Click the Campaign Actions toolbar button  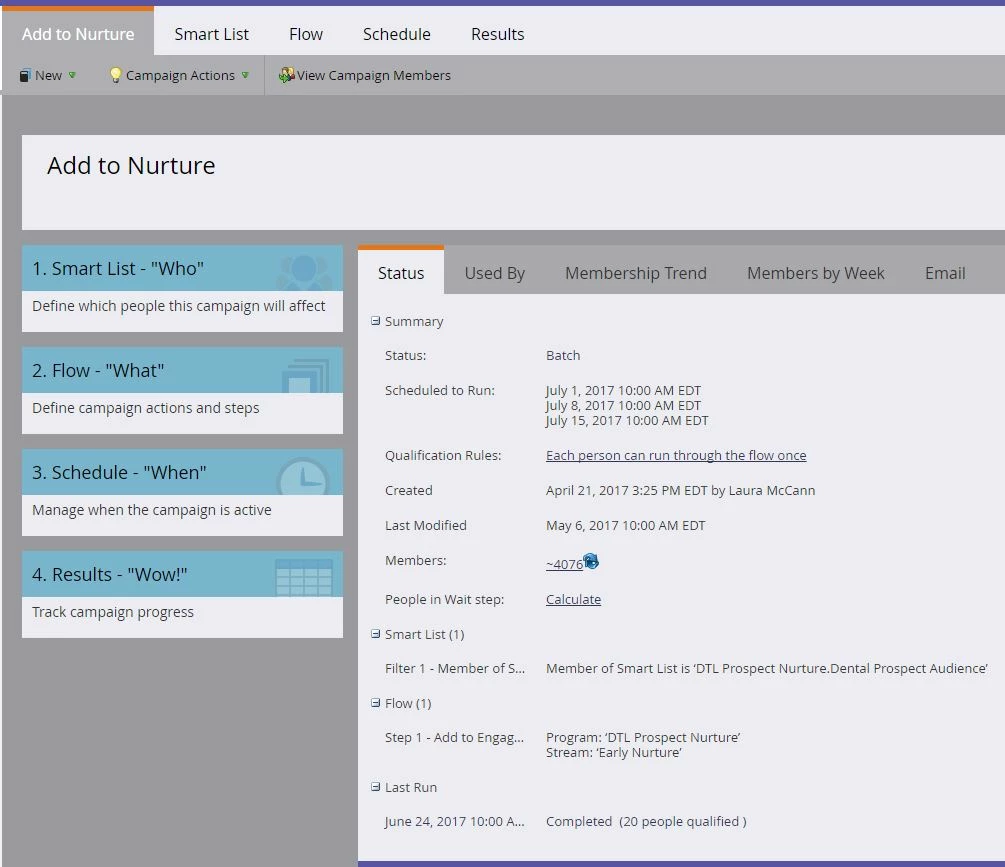coord(179,76)
